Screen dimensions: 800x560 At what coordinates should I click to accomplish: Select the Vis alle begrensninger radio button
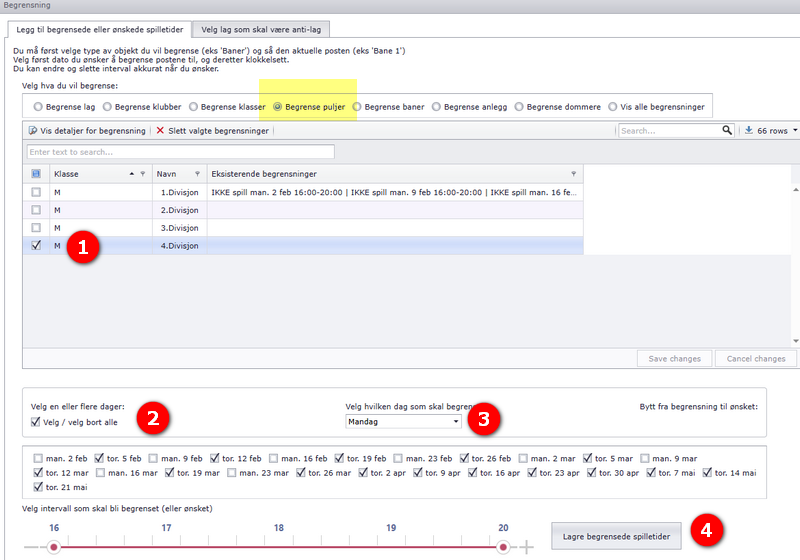point(613,107)
